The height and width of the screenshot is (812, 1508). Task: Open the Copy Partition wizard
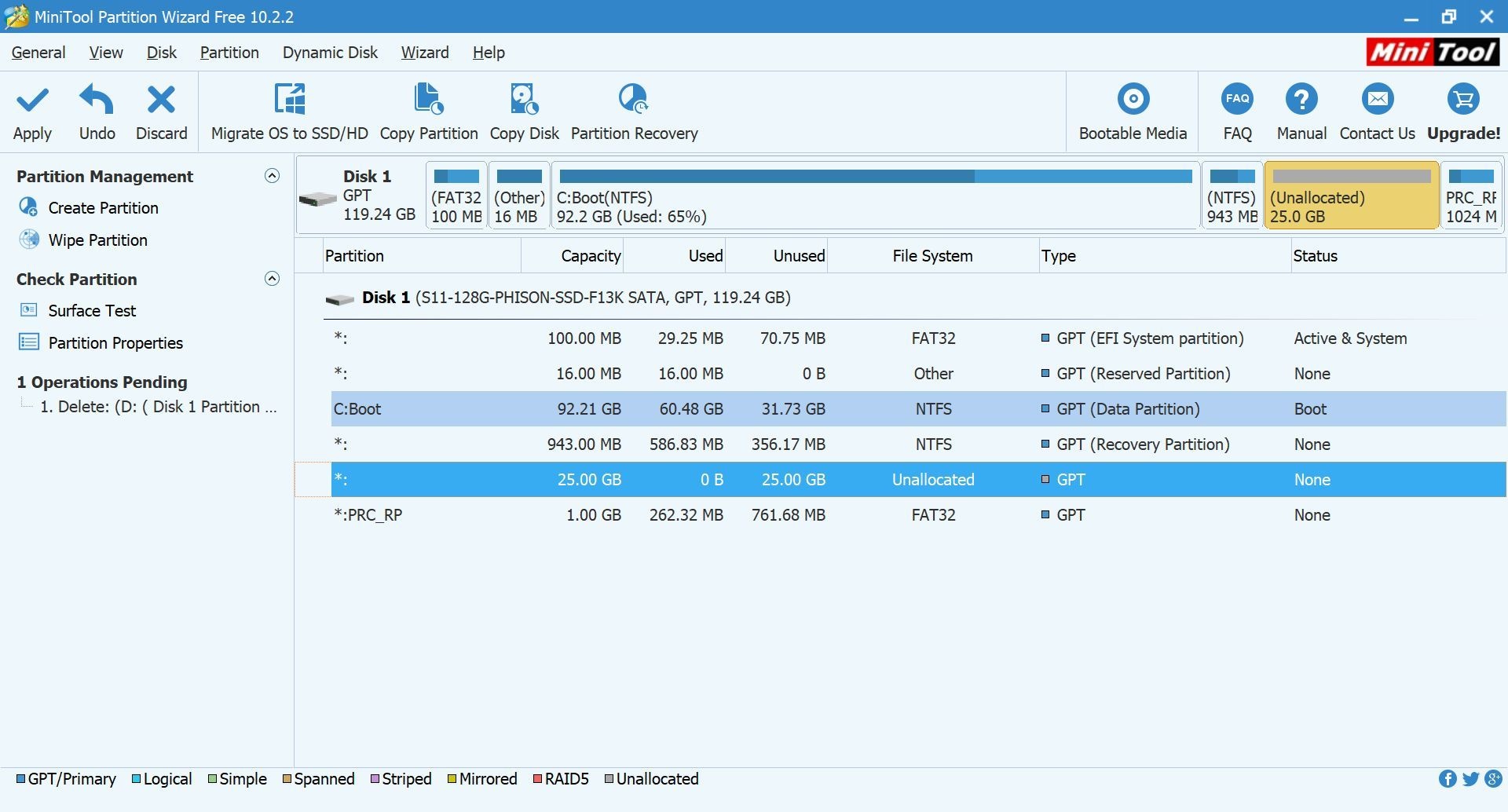pyautogui.click(x=429, y=112)
